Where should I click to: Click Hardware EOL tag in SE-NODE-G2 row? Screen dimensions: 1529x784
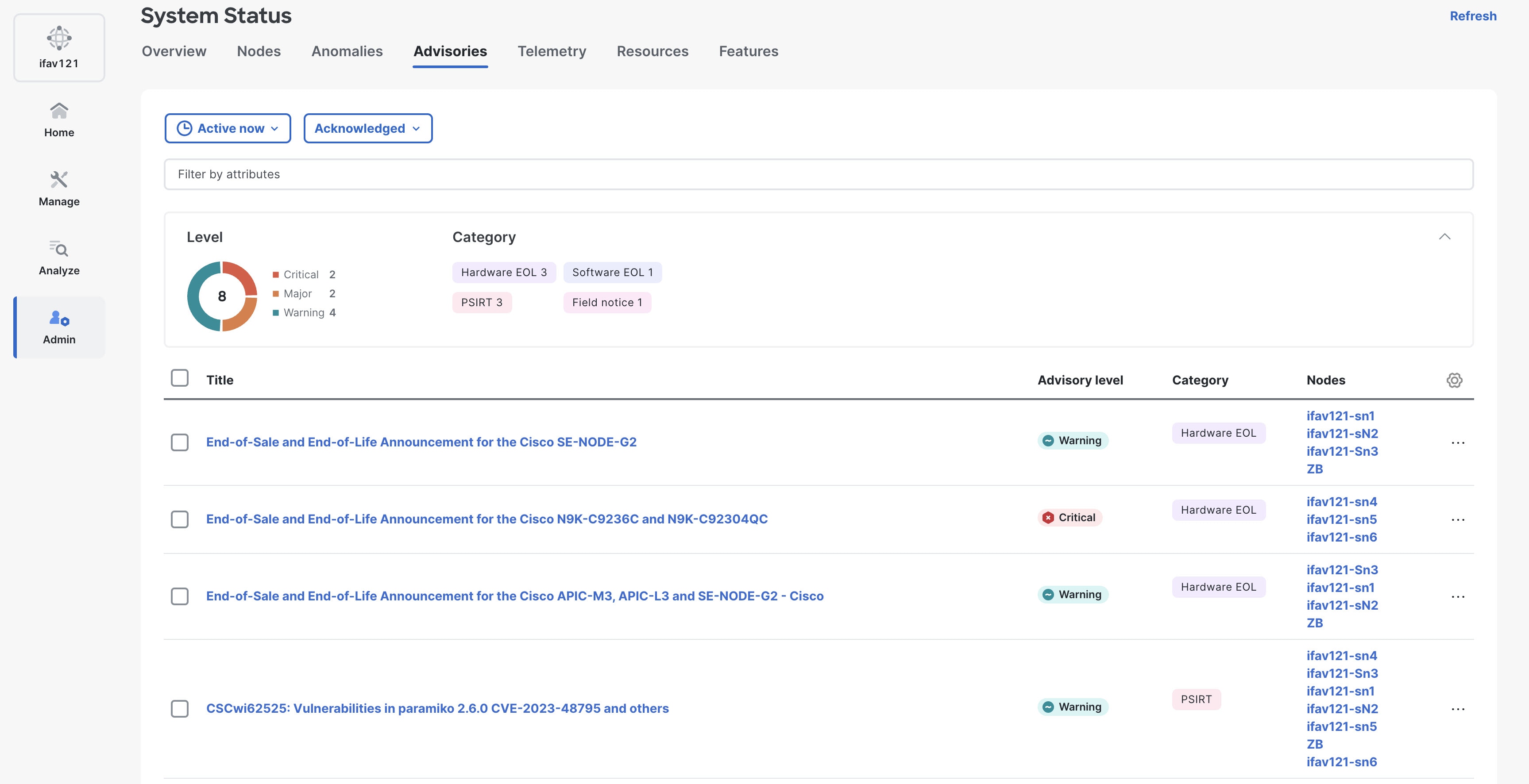tap(1218, 433)
